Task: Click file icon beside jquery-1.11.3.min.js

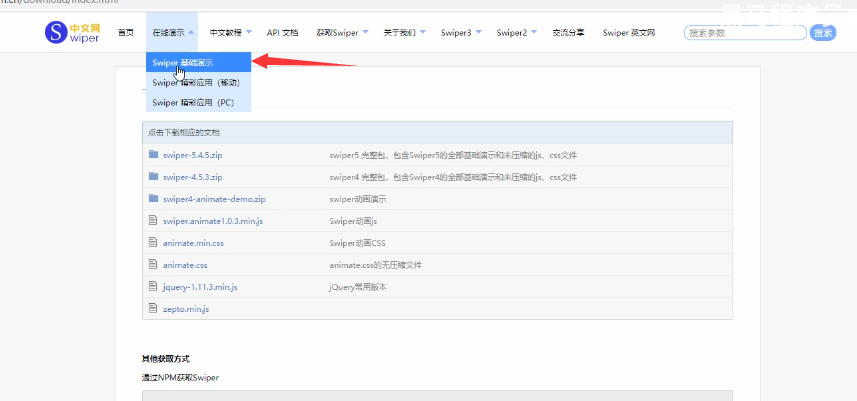Action: click(x=153, y=286)
